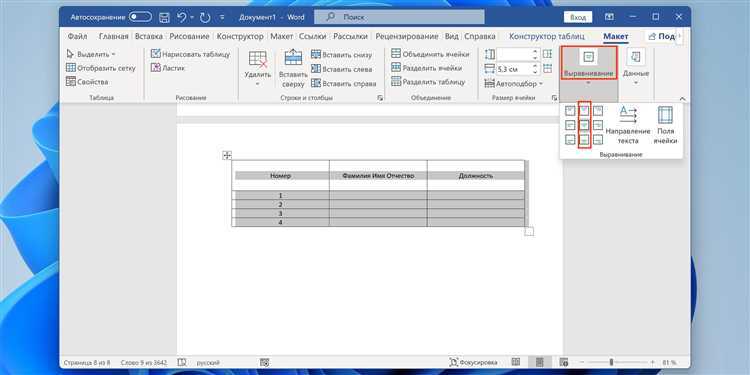Click the Вход sign-in button
Image resolution: width=750 pixels, height=375 pixels.
point(578,17)
